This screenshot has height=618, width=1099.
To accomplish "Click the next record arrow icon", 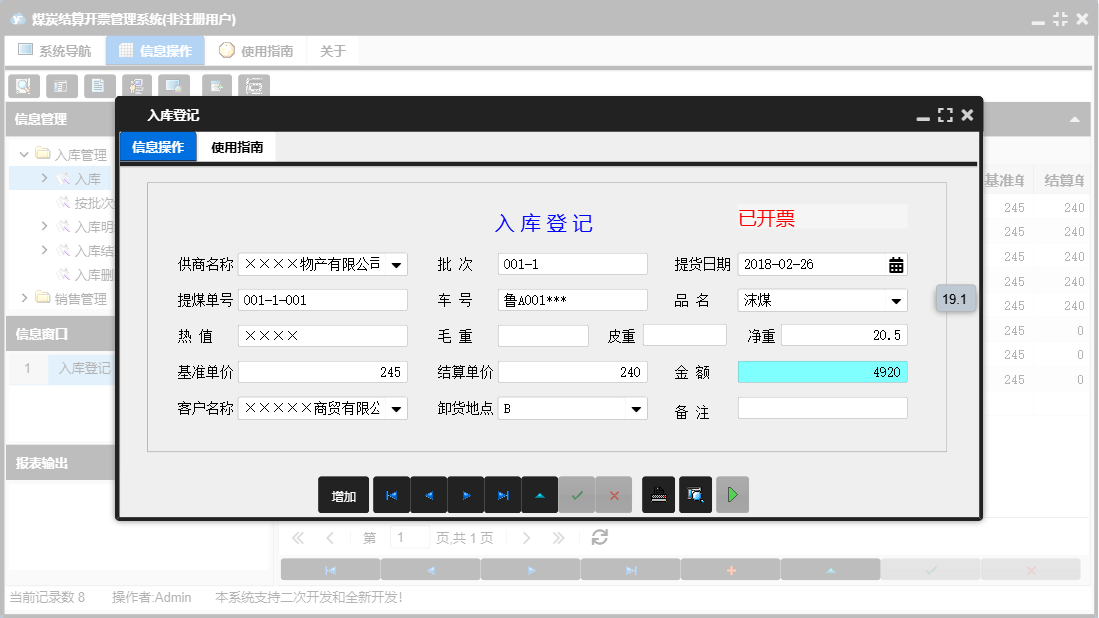I will coord(465,494).
